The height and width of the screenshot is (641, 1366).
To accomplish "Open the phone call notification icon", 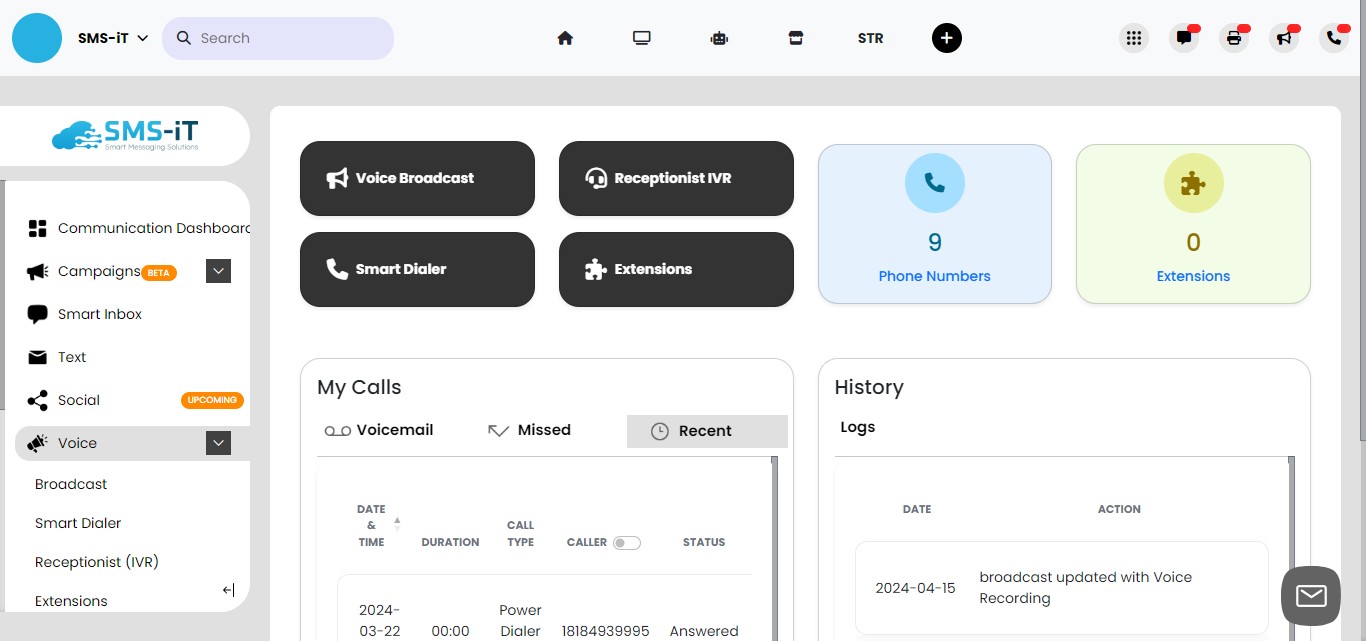I will click(1334, 38).
